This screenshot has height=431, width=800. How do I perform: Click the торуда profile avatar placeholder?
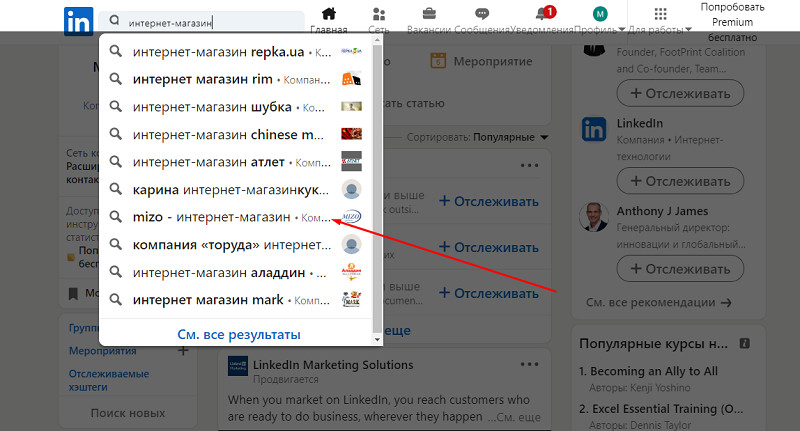[351, 244]
